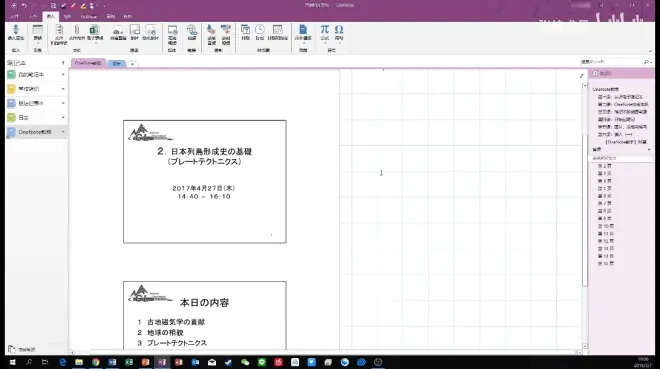Start Record Audio from the ribbon
This screenshot has height=369, width=660.
pyautogui.click(x=211, y=35)
